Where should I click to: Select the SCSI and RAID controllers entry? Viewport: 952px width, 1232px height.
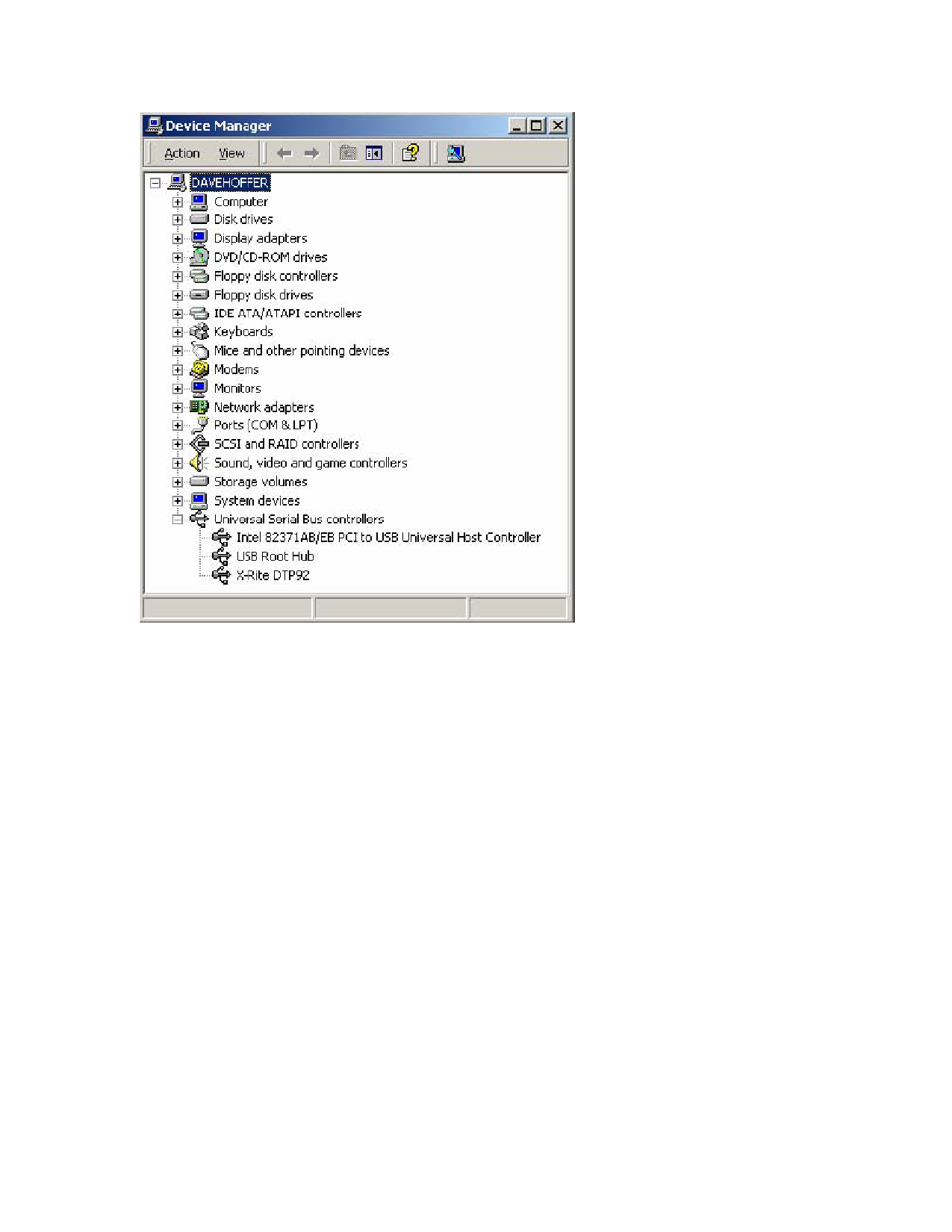[286, 444]
